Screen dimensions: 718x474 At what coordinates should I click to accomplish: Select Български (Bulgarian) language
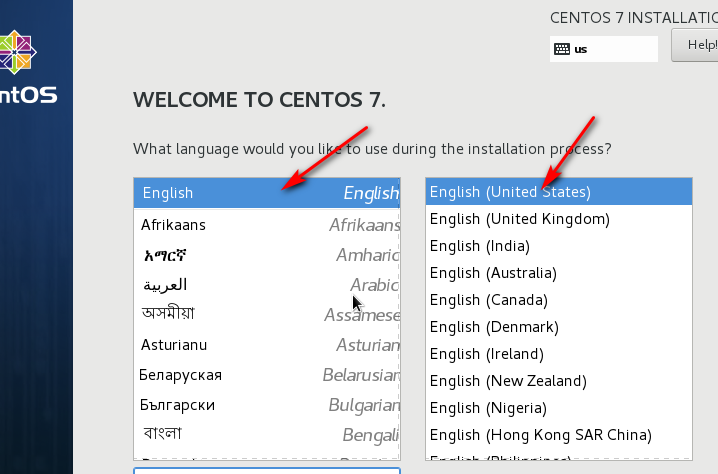[x=267, y=405]
